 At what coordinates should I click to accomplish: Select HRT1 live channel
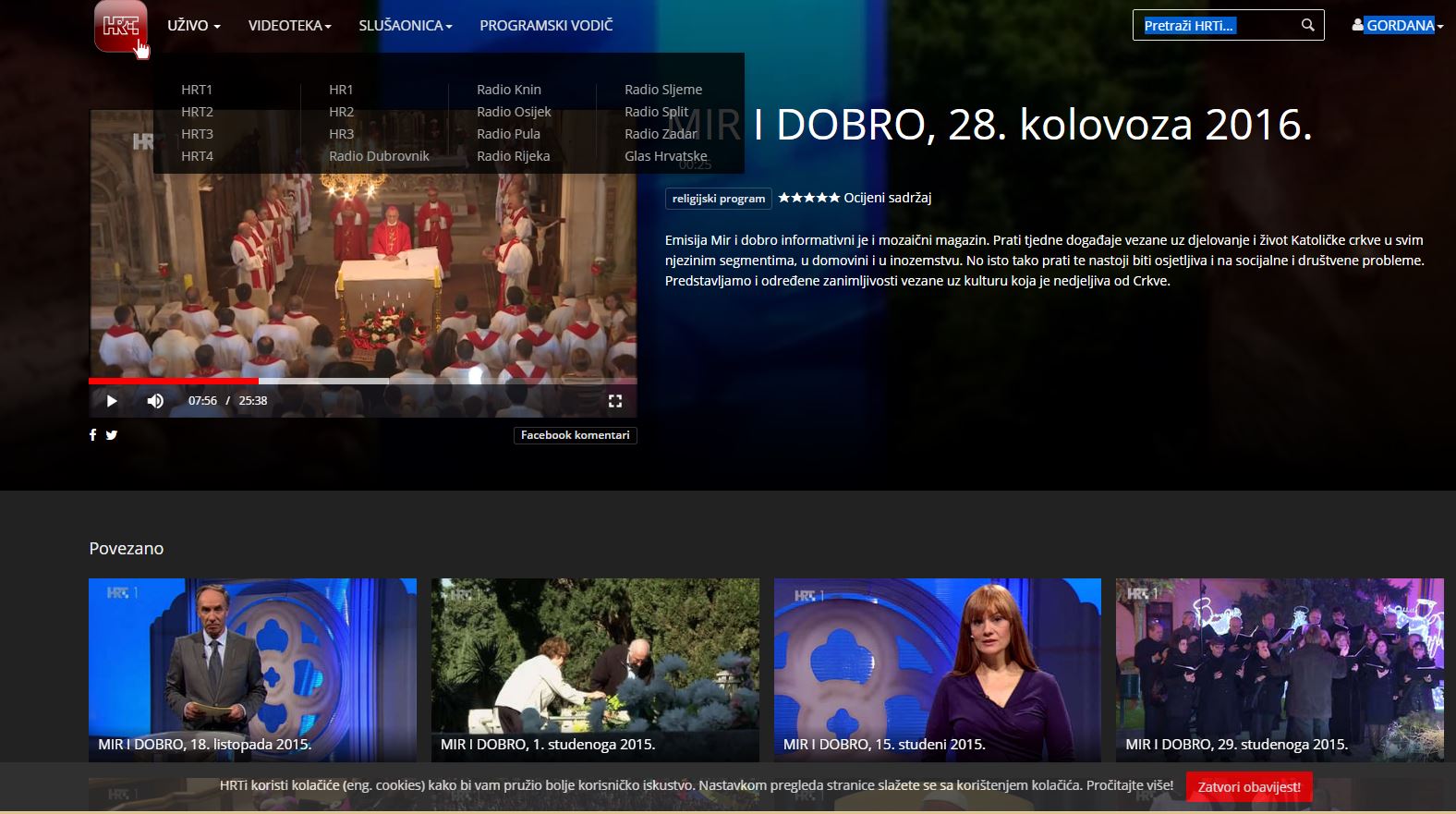[x=197, y=90]
